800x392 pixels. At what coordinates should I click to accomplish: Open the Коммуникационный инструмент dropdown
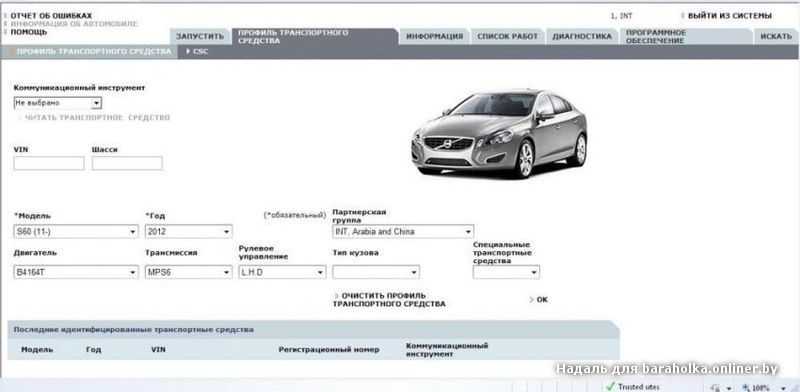click(58, 103)
